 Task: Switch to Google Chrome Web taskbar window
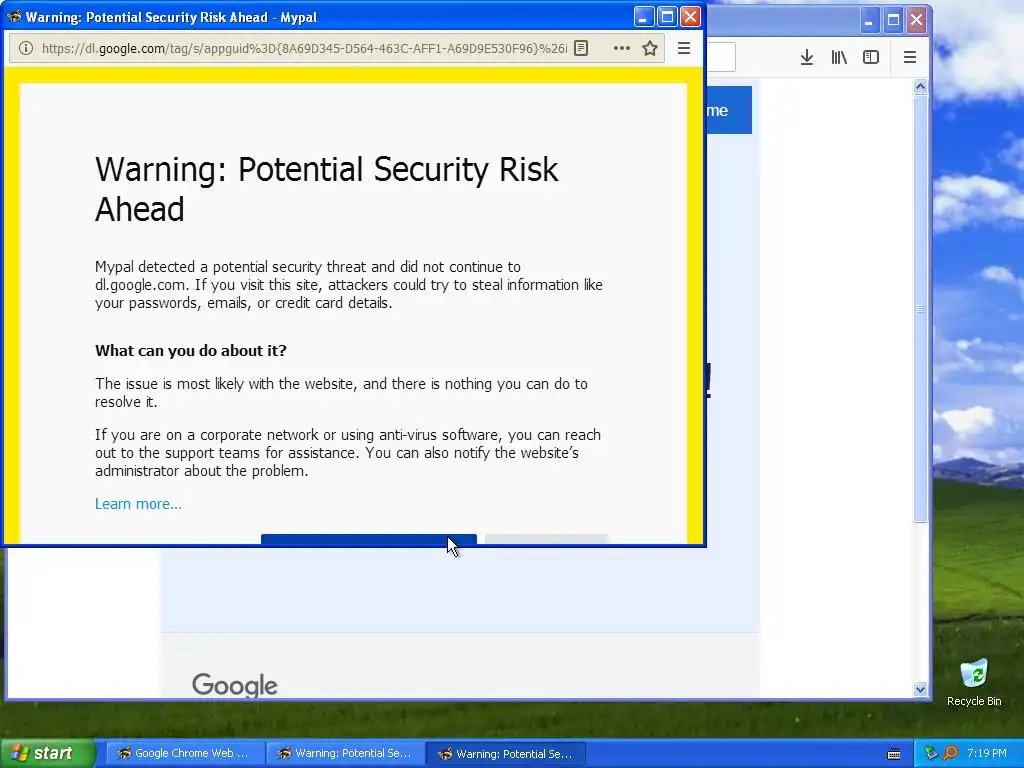tap(184, 753)
